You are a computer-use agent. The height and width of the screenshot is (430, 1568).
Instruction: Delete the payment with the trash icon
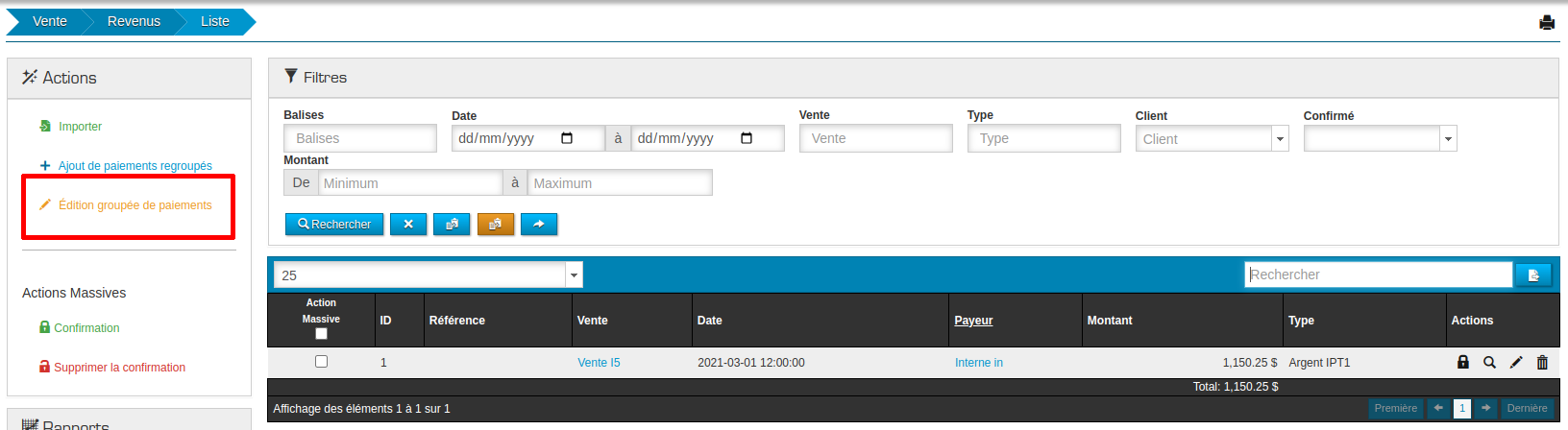(1542, 362)
